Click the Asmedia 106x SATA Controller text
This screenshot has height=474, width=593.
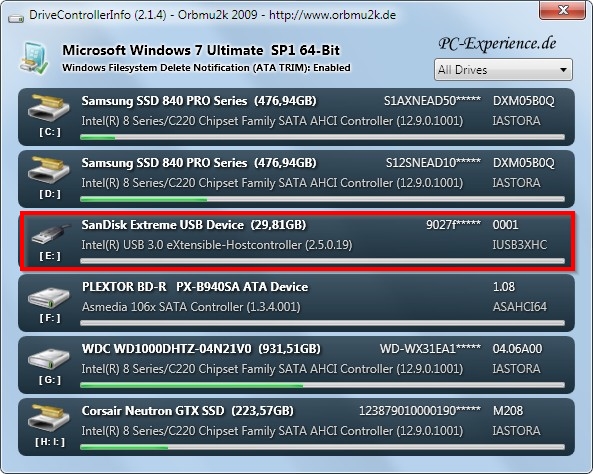click(x=191, y=307)
